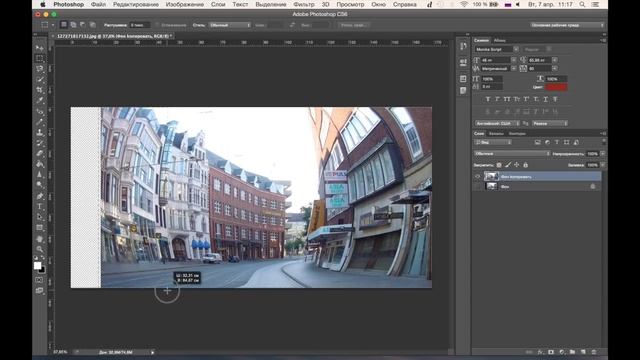The height and width of the screenshot is (360, 640).
Task: Toggle lock position icon
Action: tap(517, 165)
